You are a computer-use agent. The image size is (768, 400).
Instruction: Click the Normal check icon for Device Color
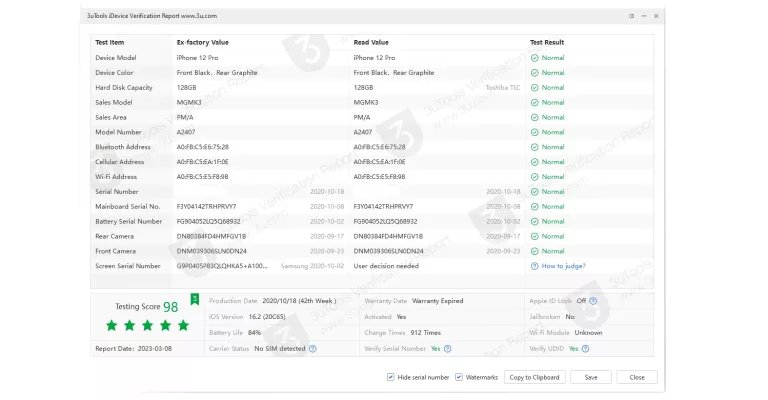pyautogui.click(x=534, y=72)
